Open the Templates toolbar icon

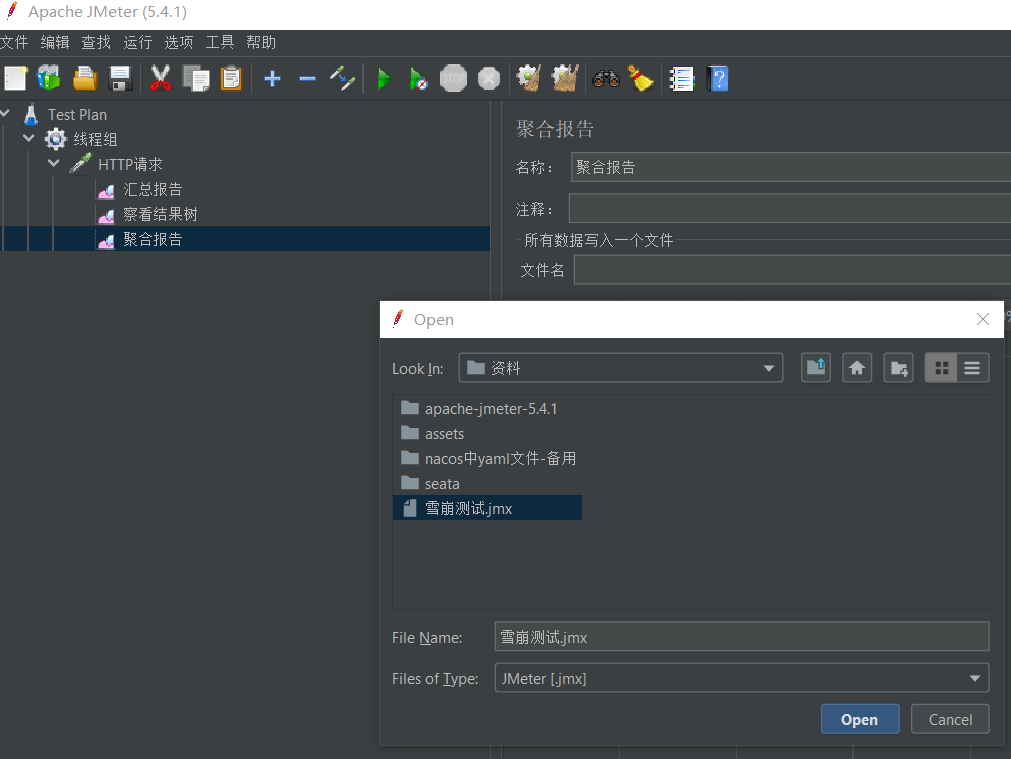tap(49, 79)
